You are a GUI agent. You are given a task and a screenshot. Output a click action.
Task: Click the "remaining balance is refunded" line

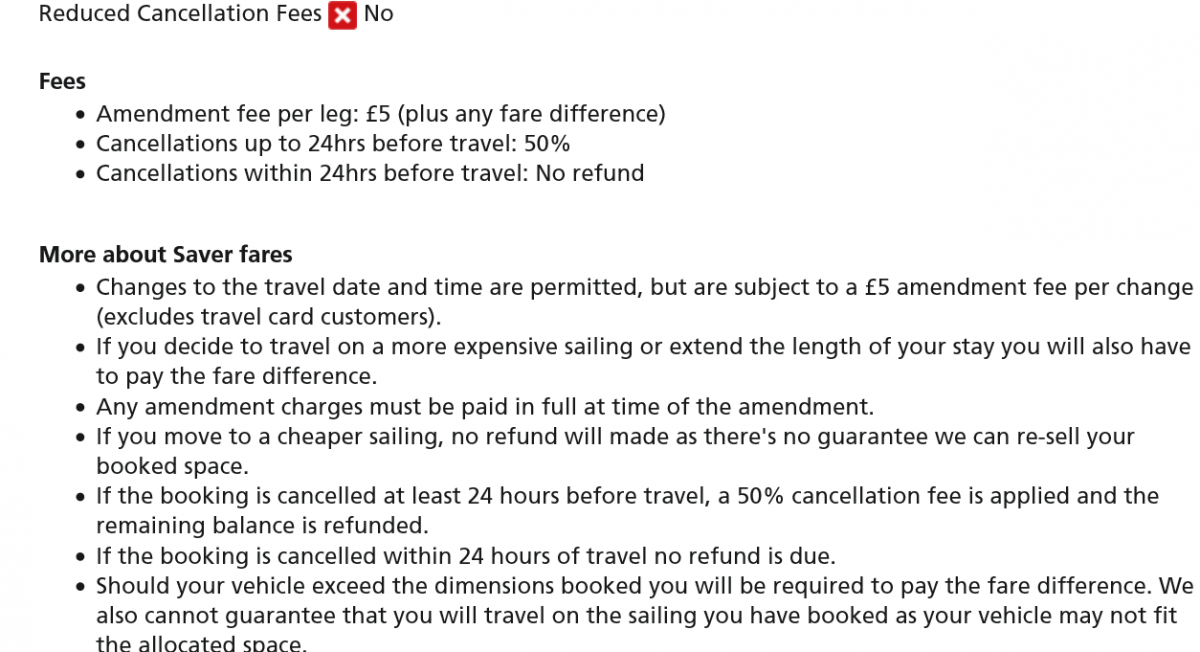coord(262,525)
